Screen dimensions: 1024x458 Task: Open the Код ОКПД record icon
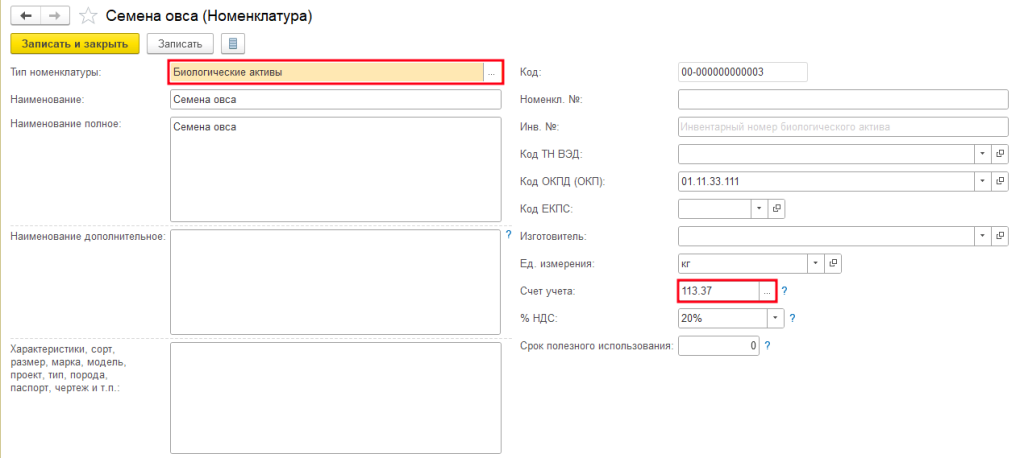click(x=1000, y=181)
